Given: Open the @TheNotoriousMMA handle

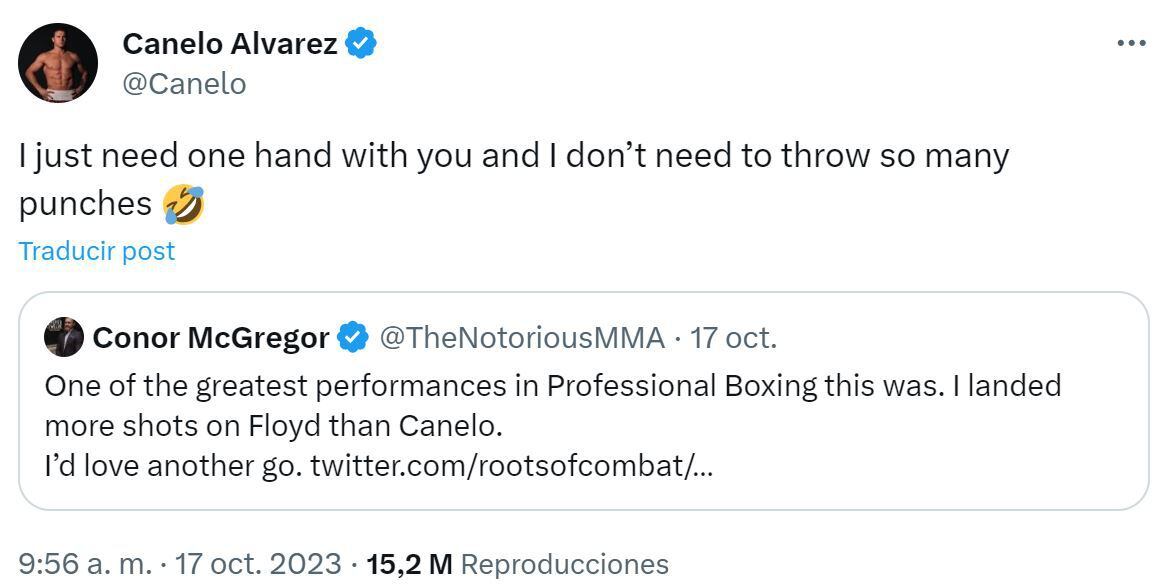Looking at the screenshot, I should click(522, 338).
